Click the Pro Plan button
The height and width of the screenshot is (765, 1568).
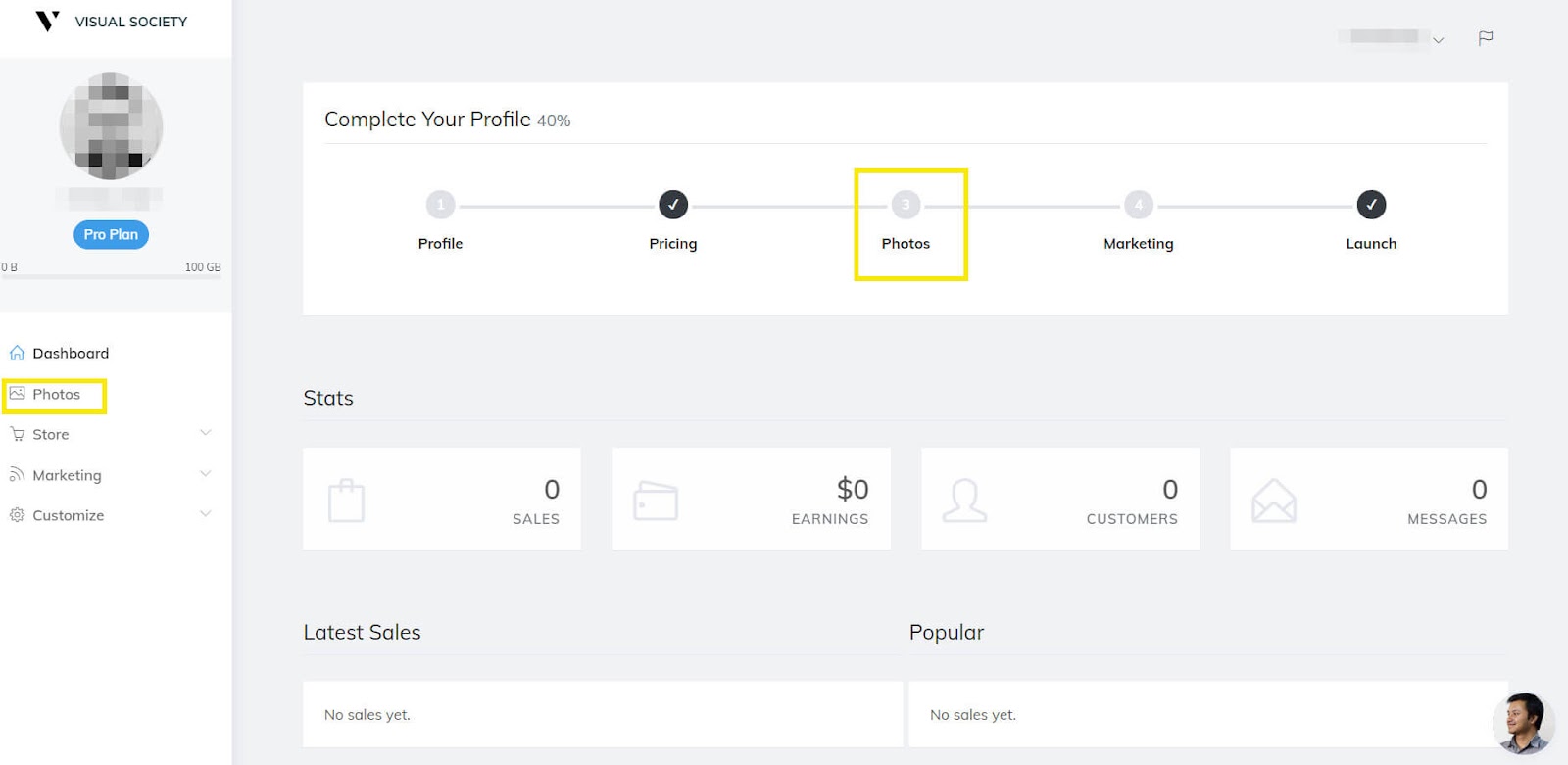(111, 235)
